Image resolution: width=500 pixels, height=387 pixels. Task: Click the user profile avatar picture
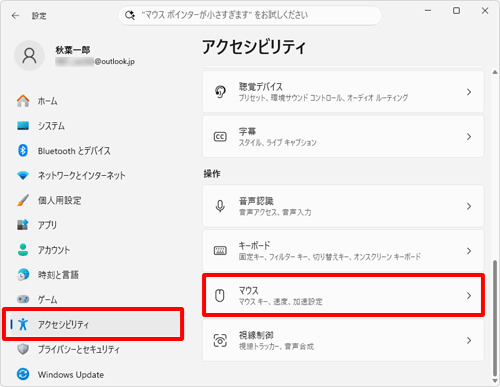coord(29,56)
